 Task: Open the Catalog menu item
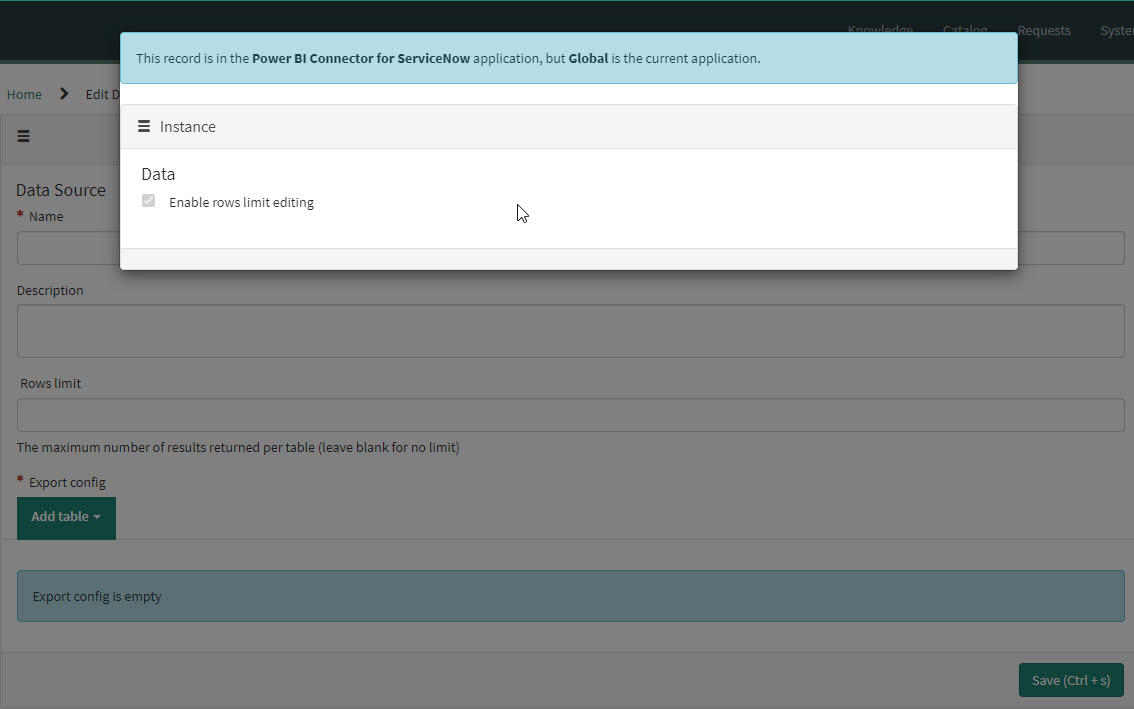pos(965,30)
